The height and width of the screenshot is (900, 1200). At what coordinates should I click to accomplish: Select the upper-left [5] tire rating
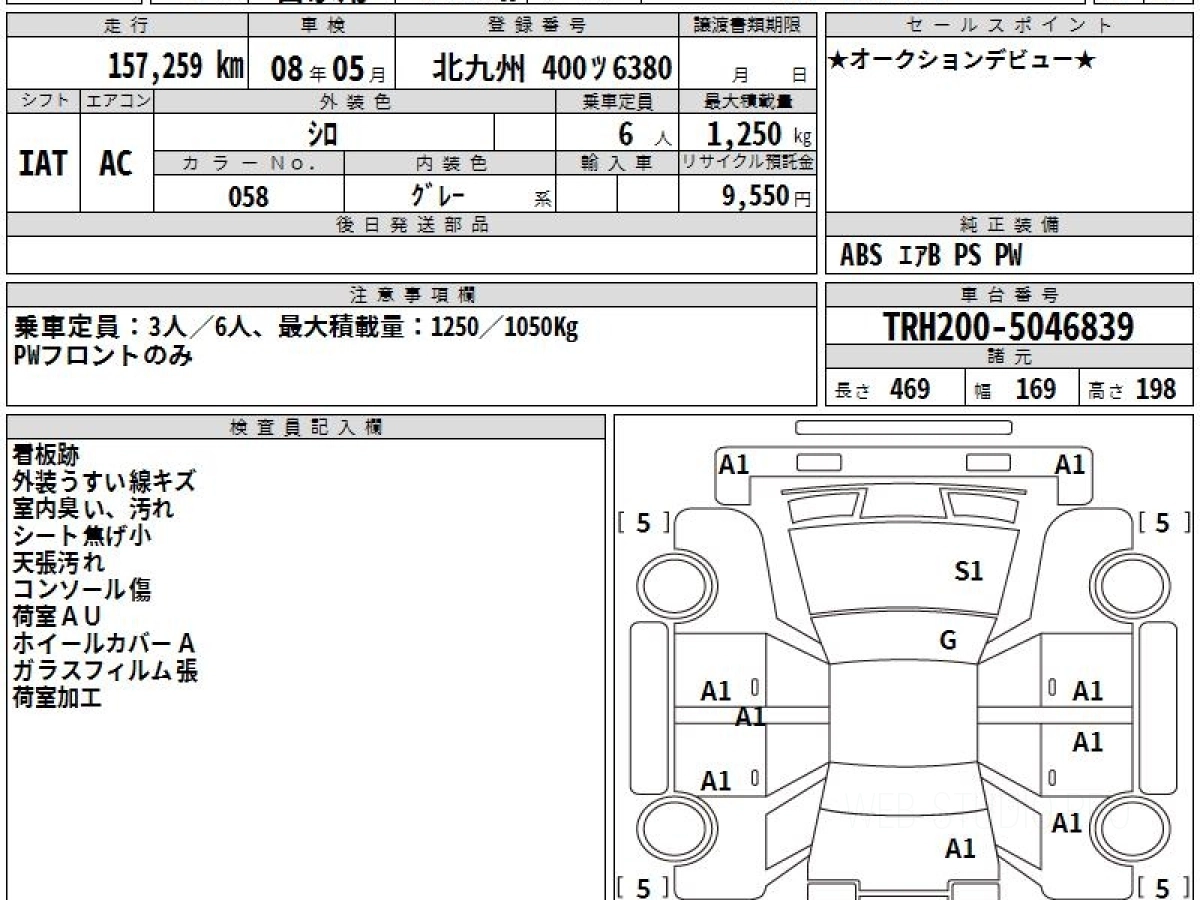pos(643,522)
